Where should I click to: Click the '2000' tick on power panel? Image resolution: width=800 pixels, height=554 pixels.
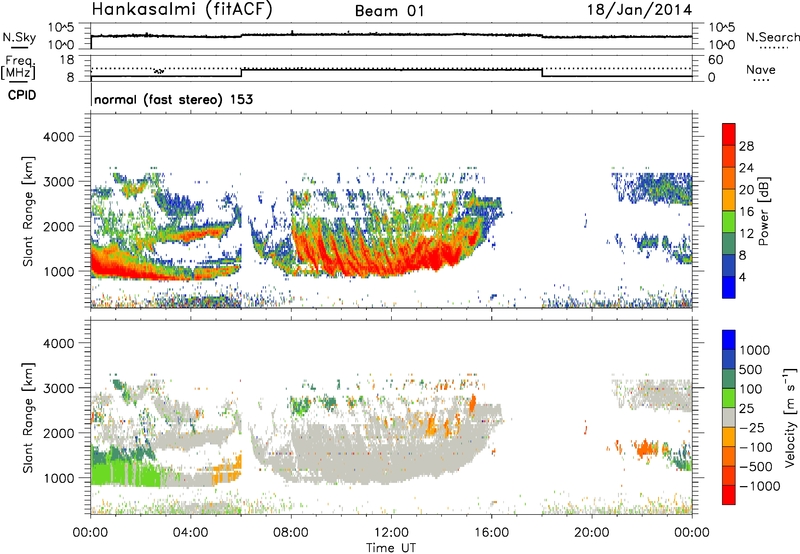pyautogui.click(x=58, y=226)
